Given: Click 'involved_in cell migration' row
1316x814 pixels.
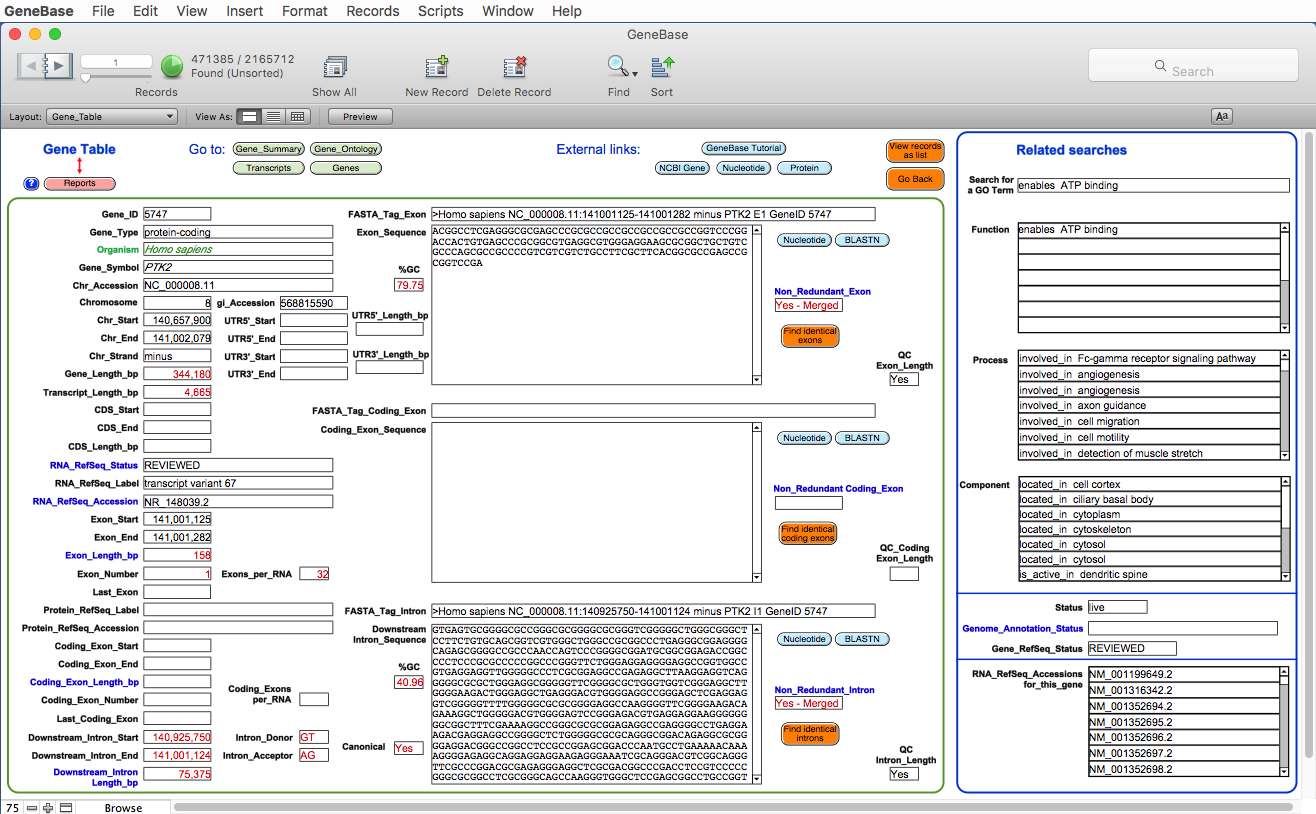Looking at the screenshot, I should click(x=1148, y=421).
